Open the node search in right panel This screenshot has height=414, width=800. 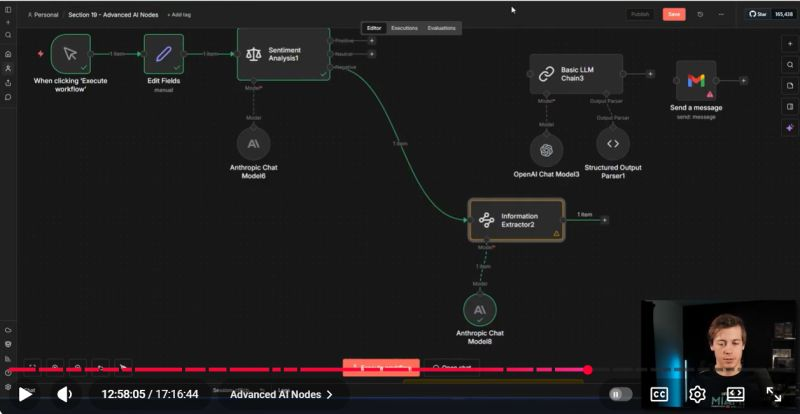(x=790, y=64)
